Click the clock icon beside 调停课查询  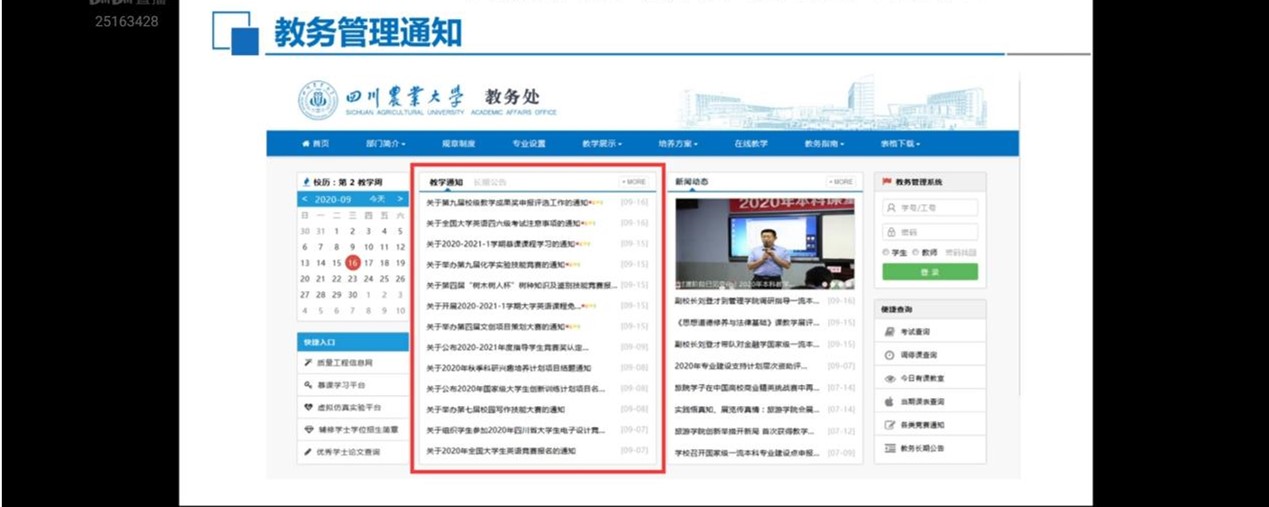(x=889, y=355)
